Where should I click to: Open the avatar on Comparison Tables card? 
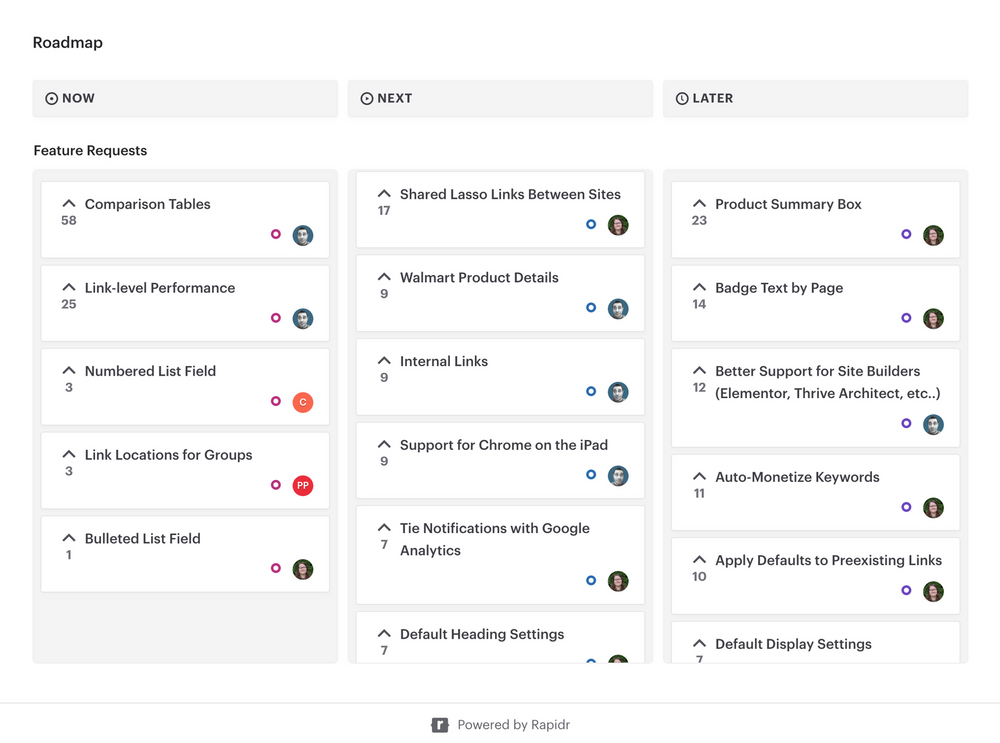(303, 235)
